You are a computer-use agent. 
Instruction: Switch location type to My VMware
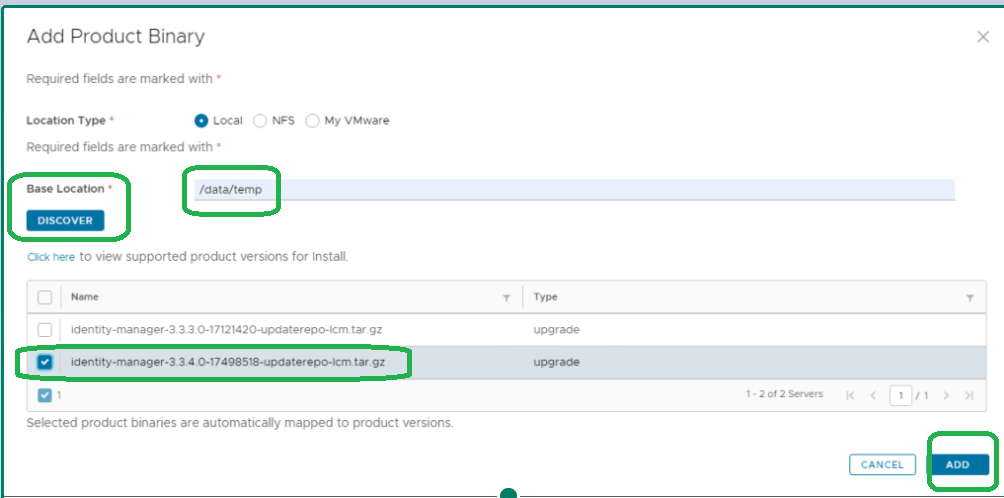(313, 121)
